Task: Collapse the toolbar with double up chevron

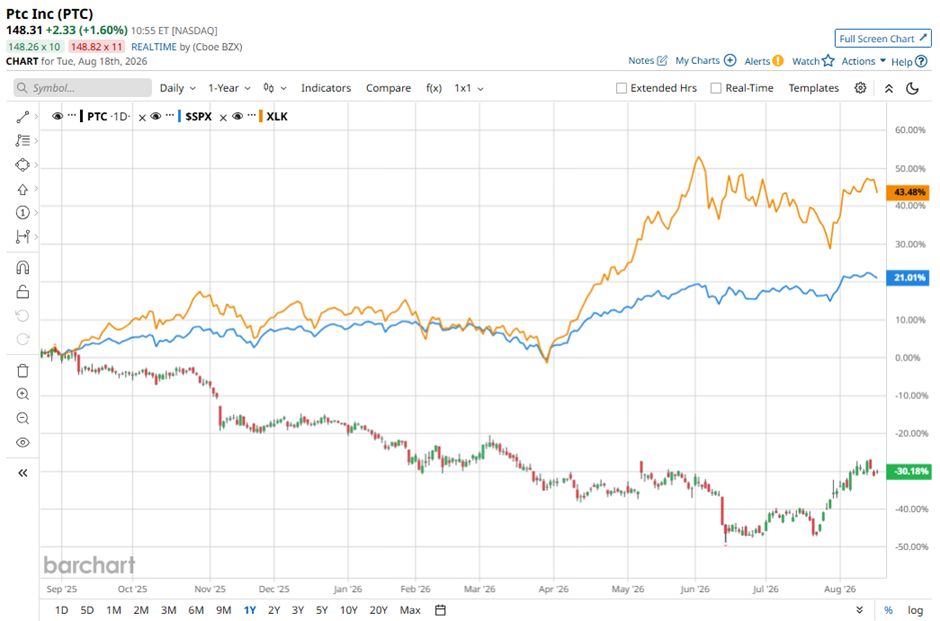Action: [889, 88]
